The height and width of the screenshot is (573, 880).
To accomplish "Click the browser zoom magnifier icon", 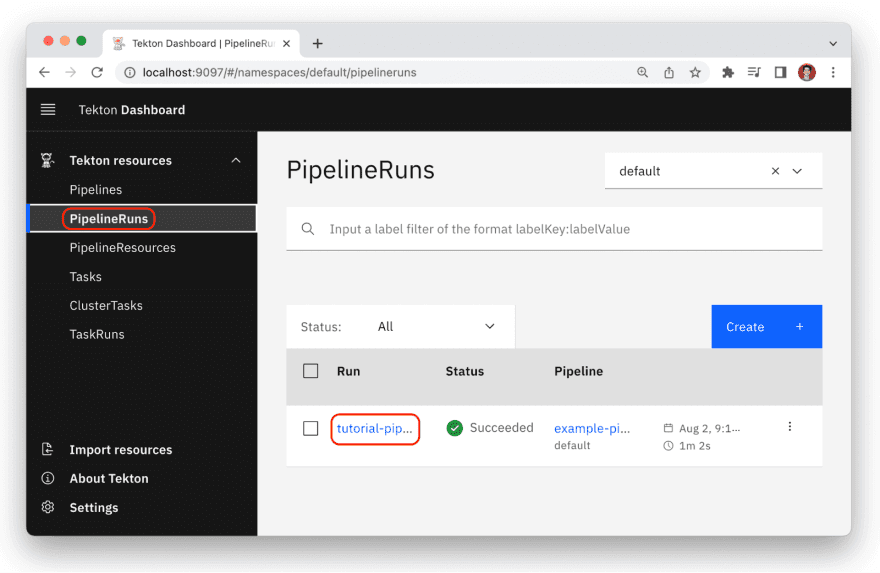I will [x=643, y=72].
